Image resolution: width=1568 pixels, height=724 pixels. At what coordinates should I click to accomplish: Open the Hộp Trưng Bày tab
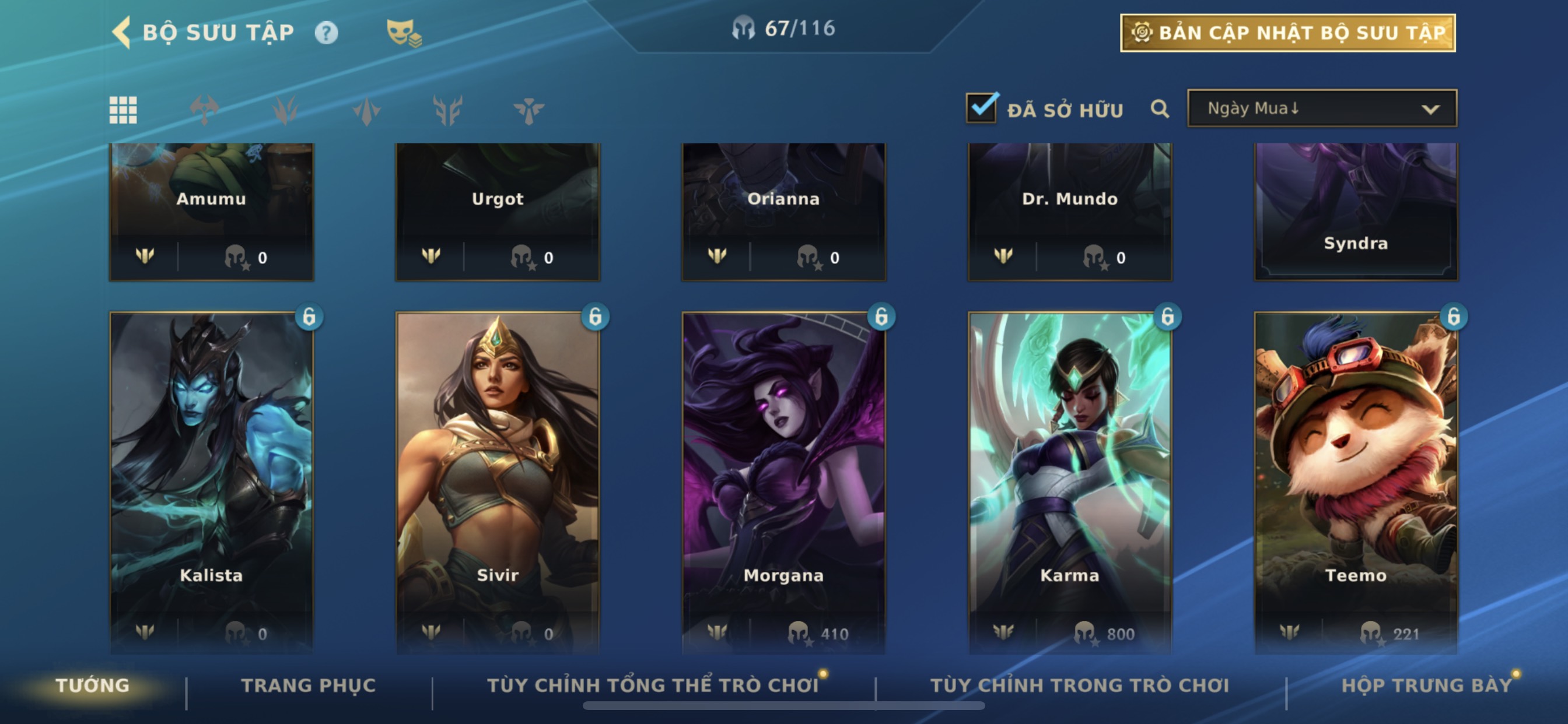[1427, 686]
